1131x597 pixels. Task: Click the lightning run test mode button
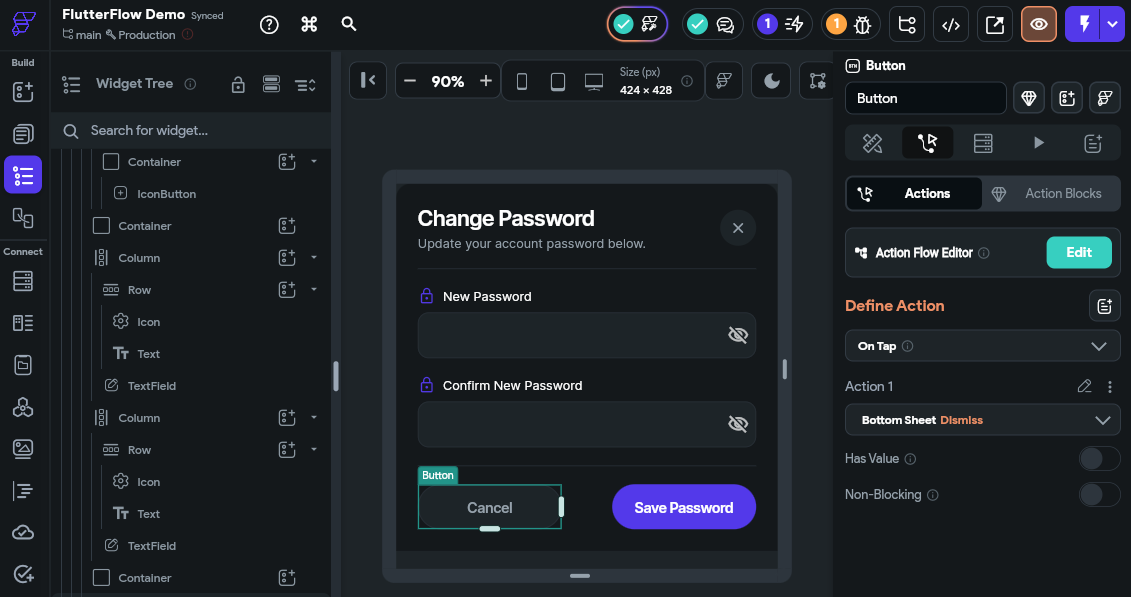(x=1083, y=25)
